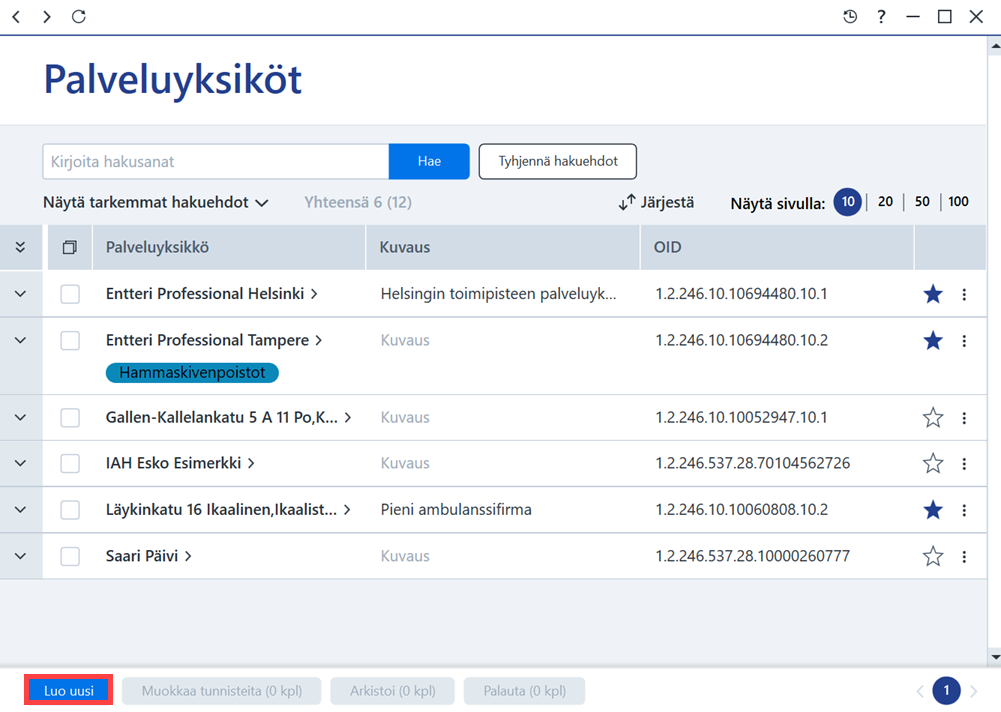The image size is (1001, 712).
Task: Open more options for Läykinkatu 16 row
Action: [x=964, y=510]
